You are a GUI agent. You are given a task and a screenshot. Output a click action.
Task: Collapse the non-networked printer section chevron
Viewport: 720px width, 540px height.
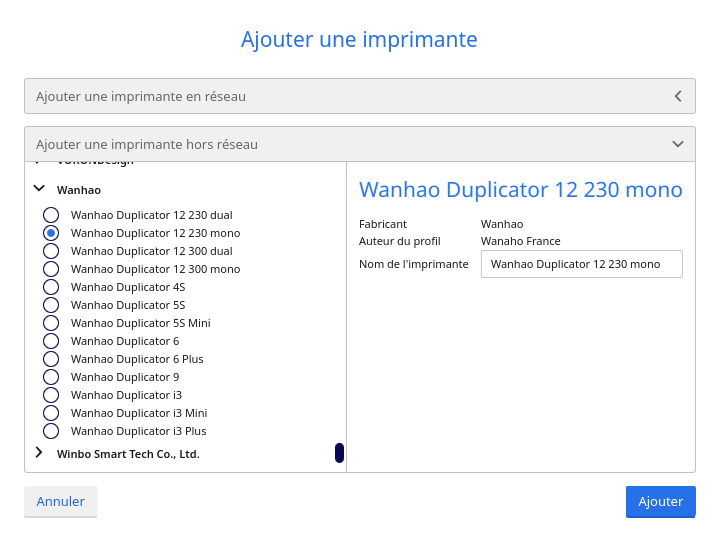coord(678,144)
